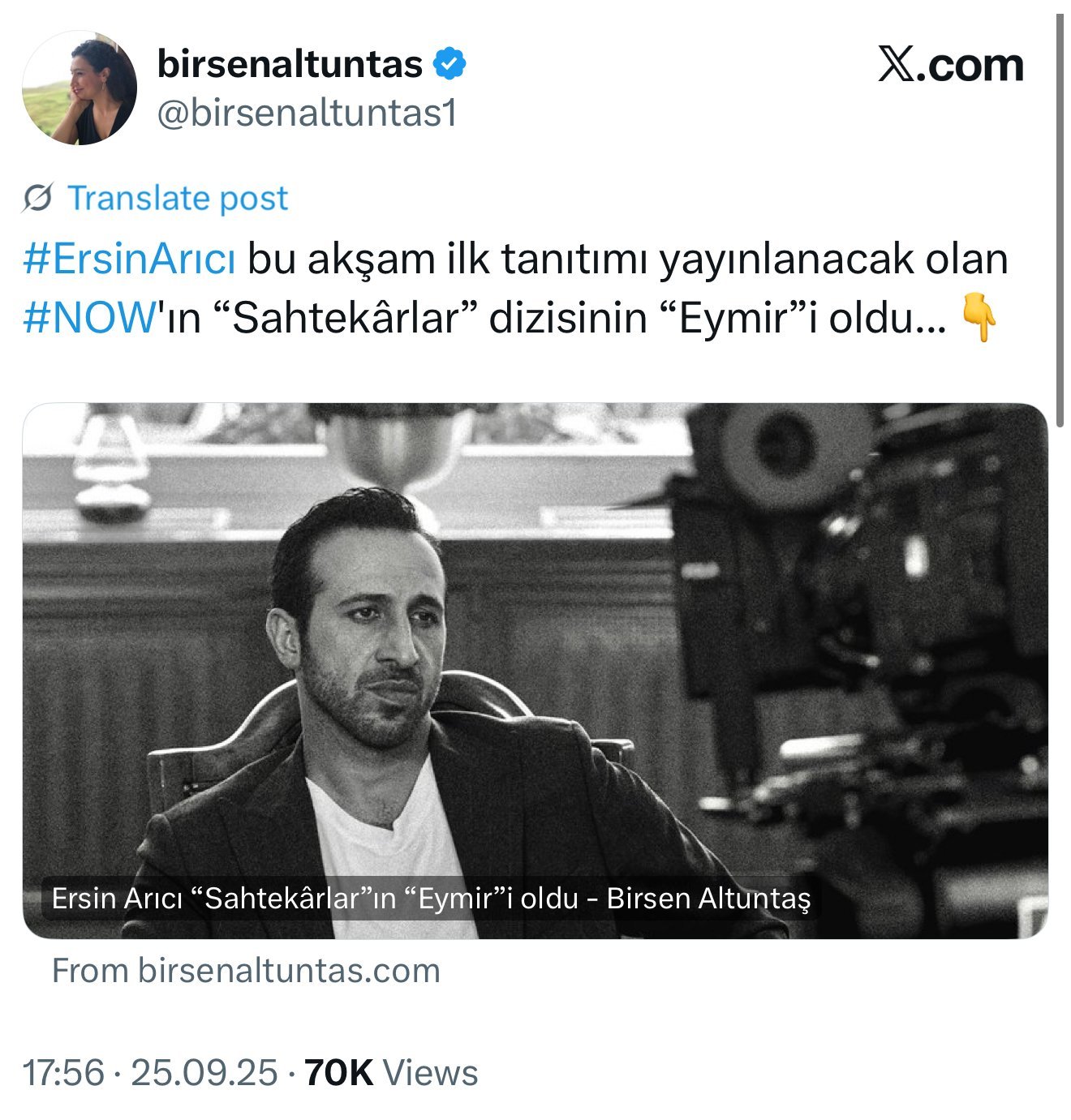Viewport: 1071px width, 1120px height.
Task: Open the #ErsinArıcı hashtag
Action: click(x=130, y=260)
